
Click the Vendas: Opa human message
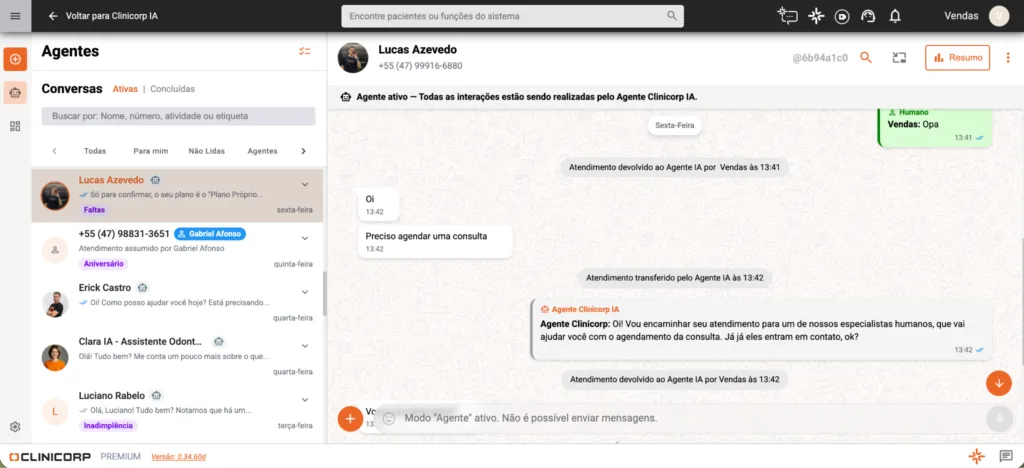click(x=935, y=127)
